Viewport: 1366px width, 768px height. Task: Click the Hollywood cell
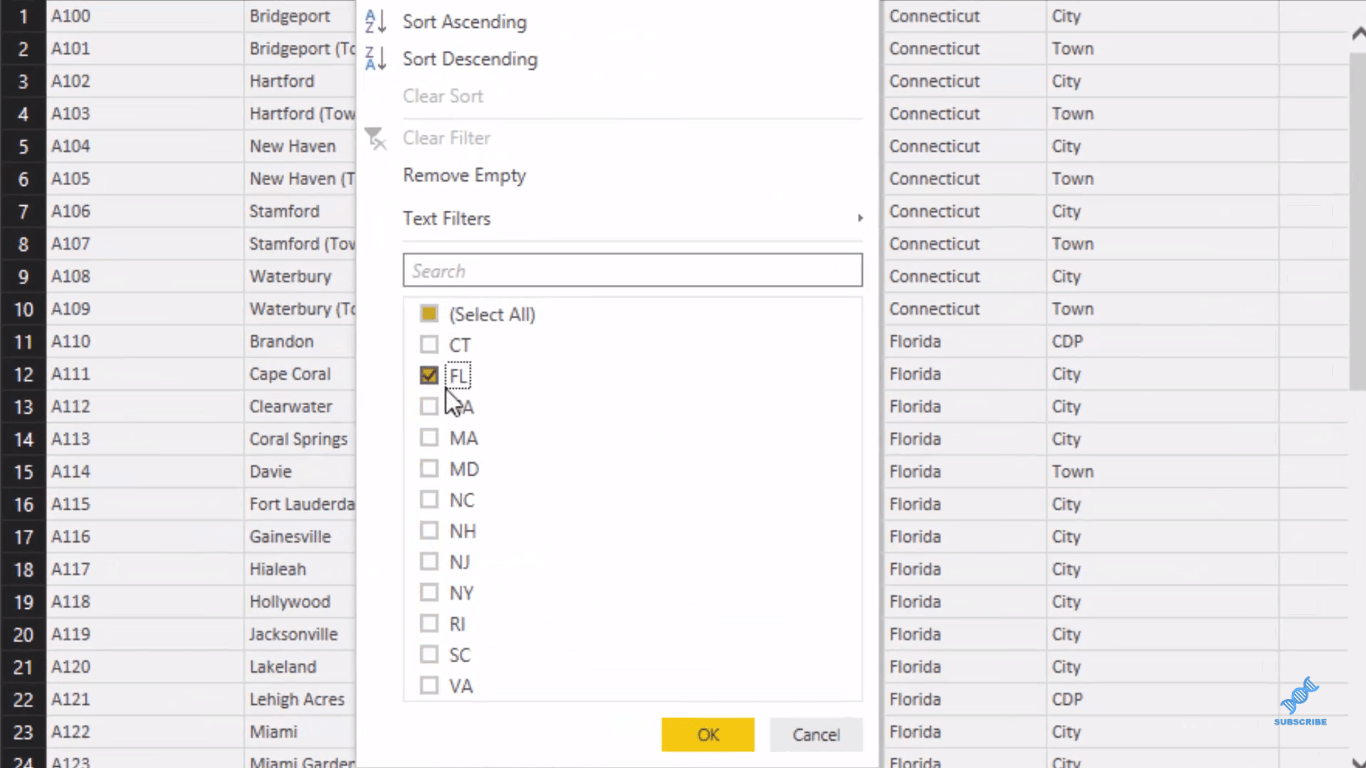point(301,602)
